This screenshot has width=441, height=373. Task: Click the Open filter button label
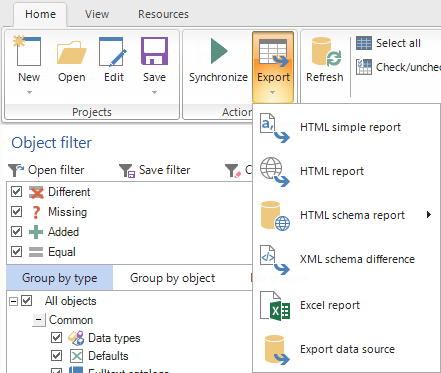(x=56, y=170)
